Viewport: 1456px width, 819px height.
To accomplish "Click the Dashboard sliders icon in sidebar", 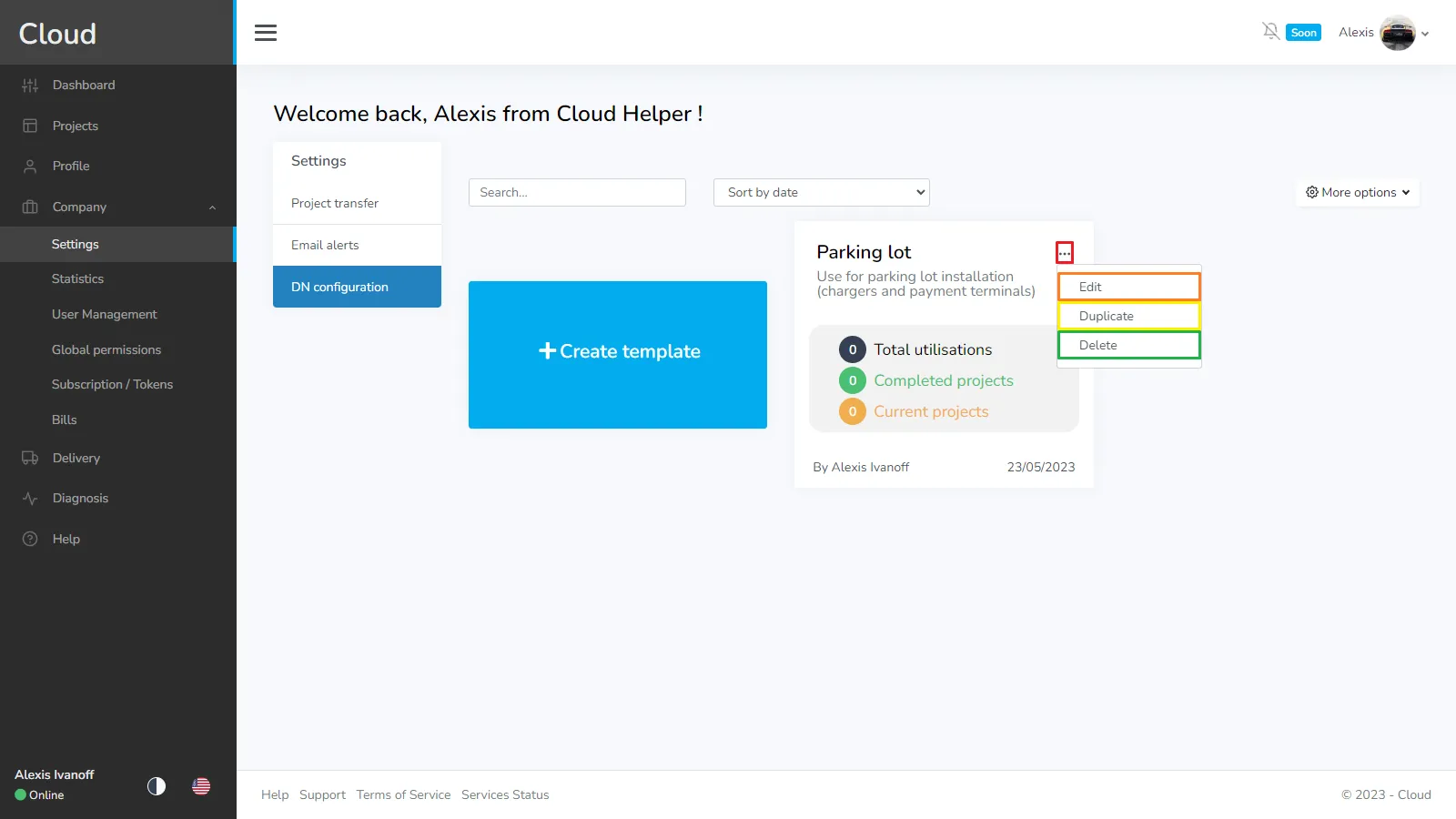I will (x=30, y=86).
